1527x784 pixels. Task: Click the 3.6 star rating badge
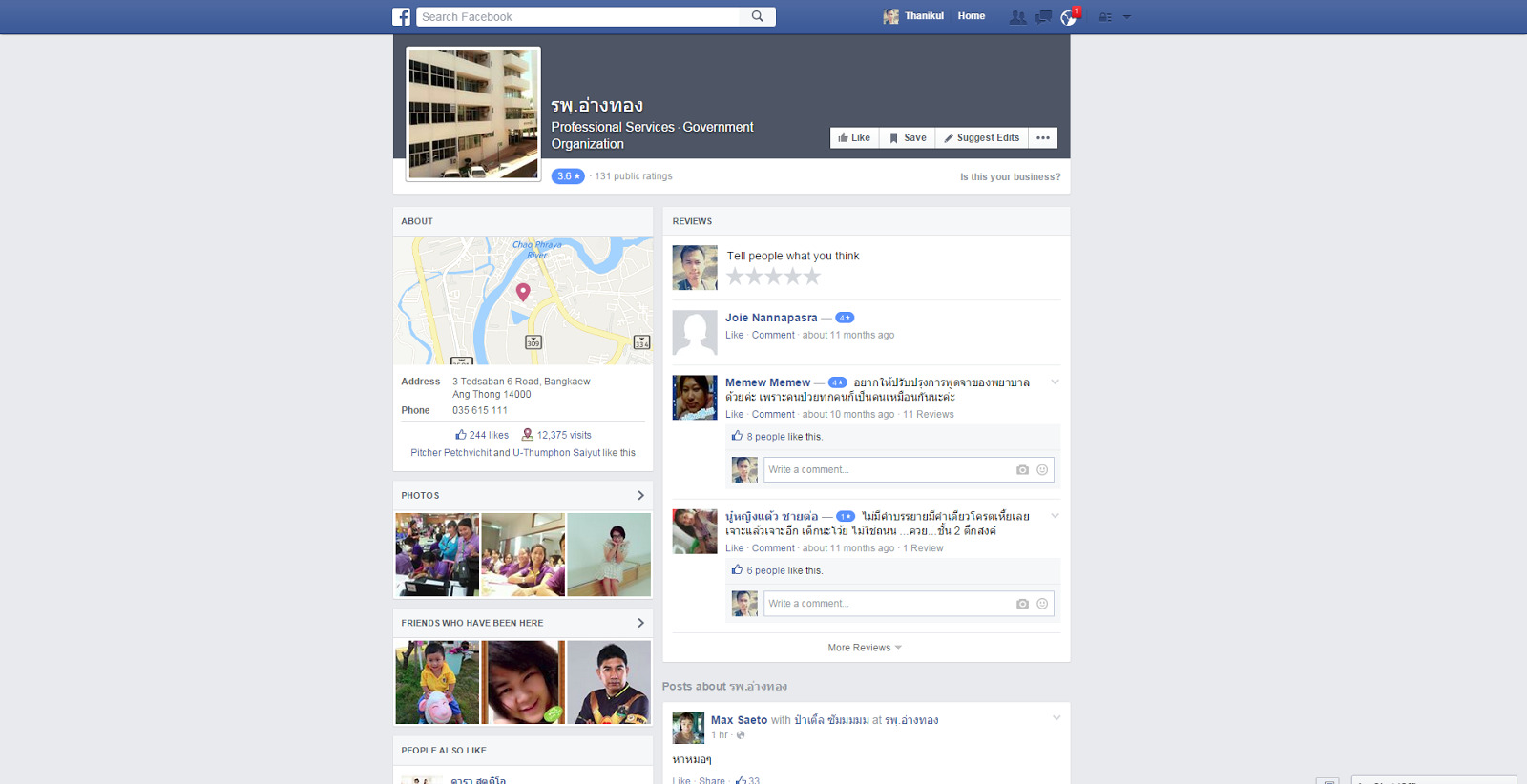(568, 176)
